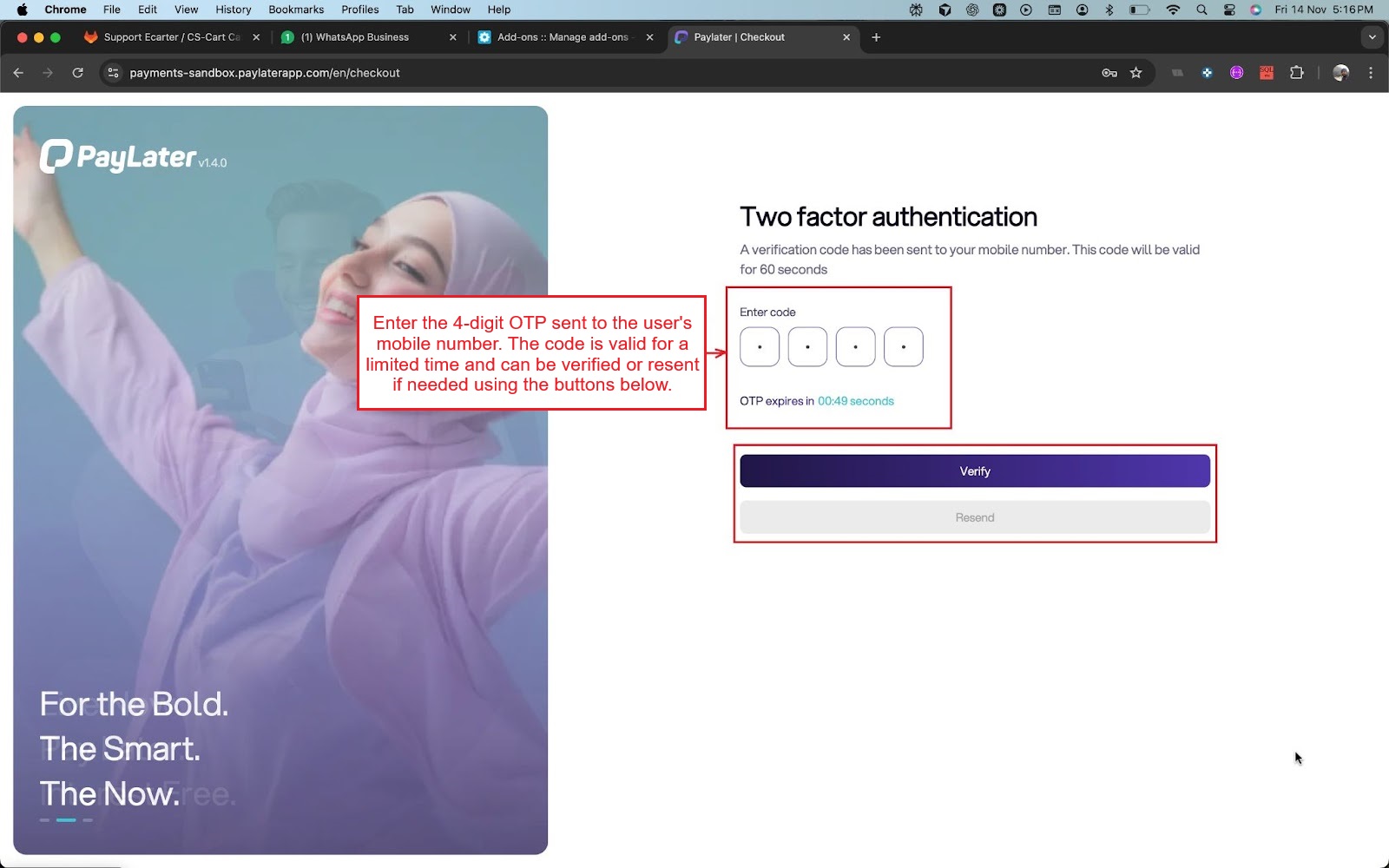
Task: Open the History menu
Action: pyautogui.click(x=233, y=10)
